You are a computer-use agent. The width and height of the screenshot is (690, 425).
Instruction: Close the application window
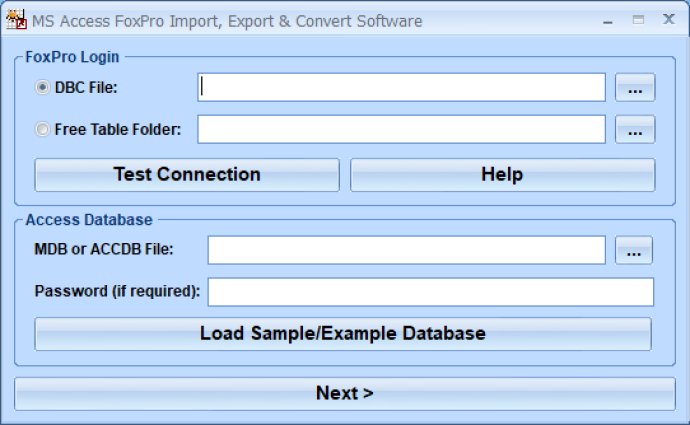click(669, 19)
